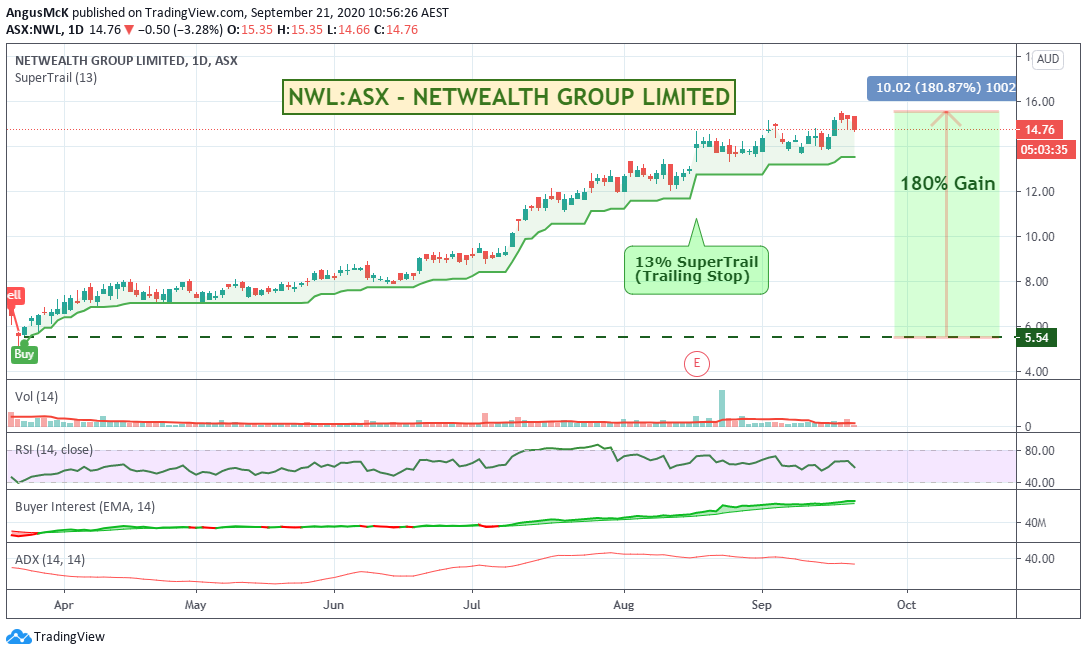Click the O:15.35 open value

pos(250,30)
